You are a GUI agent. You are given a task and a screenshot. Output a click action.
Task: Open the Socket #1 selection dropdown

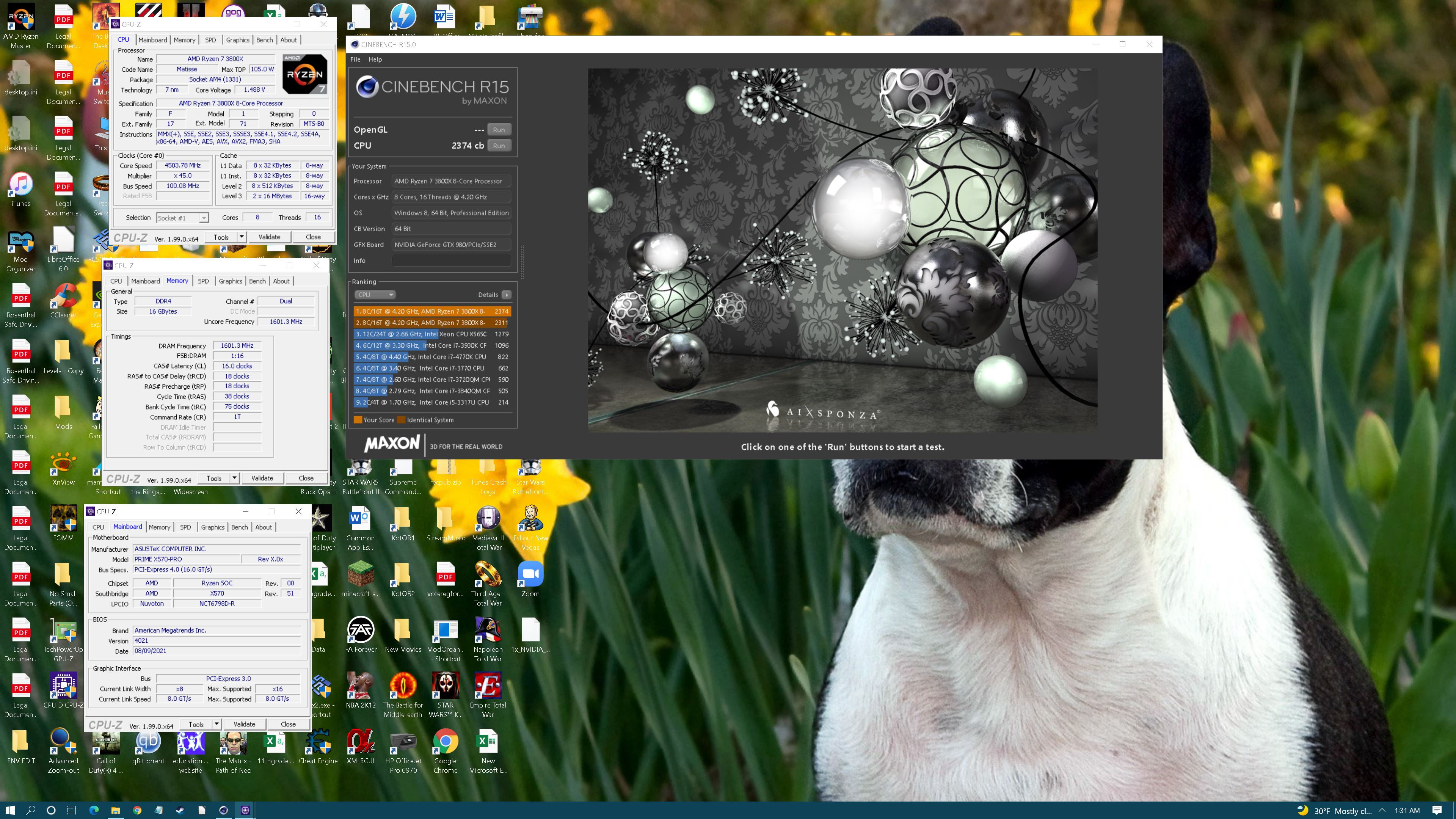(x=182, y=218)
